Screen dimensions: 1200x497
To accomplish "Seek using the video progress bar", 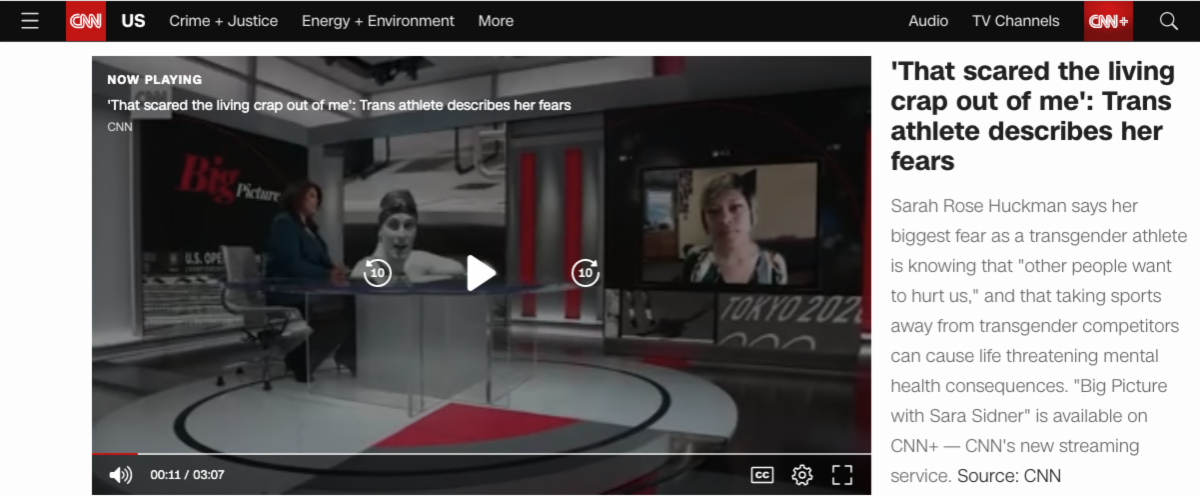I will [480, 455].
